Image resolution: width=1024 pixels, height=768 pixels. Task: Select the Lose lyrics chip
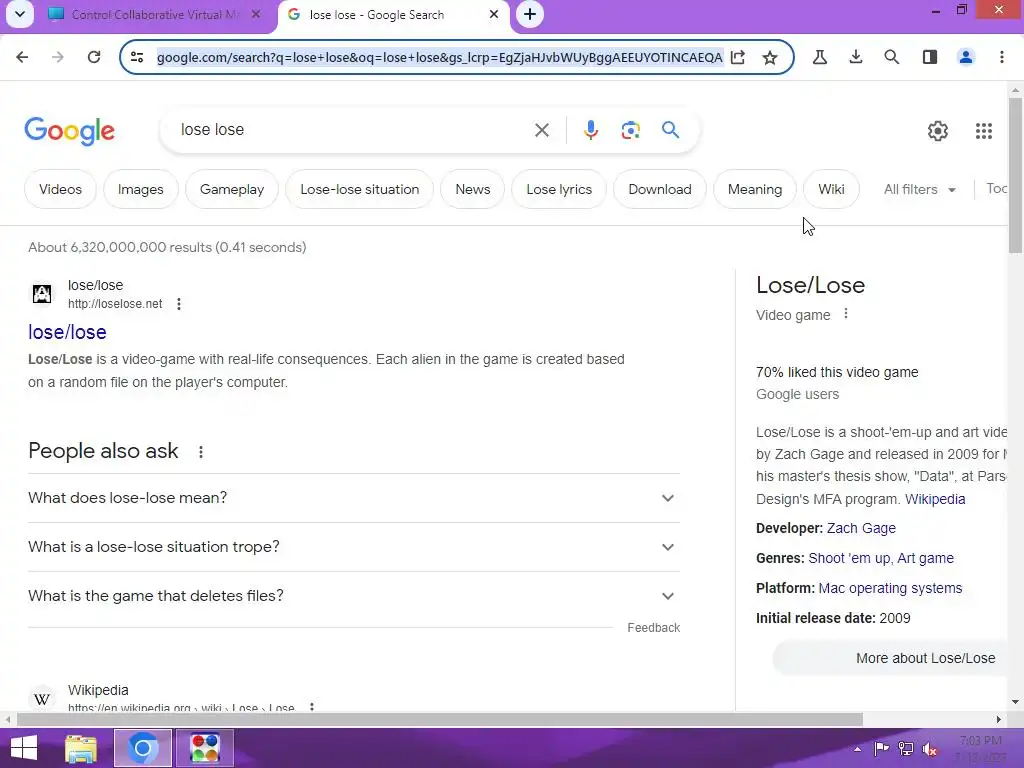click(x=559, y=189)
